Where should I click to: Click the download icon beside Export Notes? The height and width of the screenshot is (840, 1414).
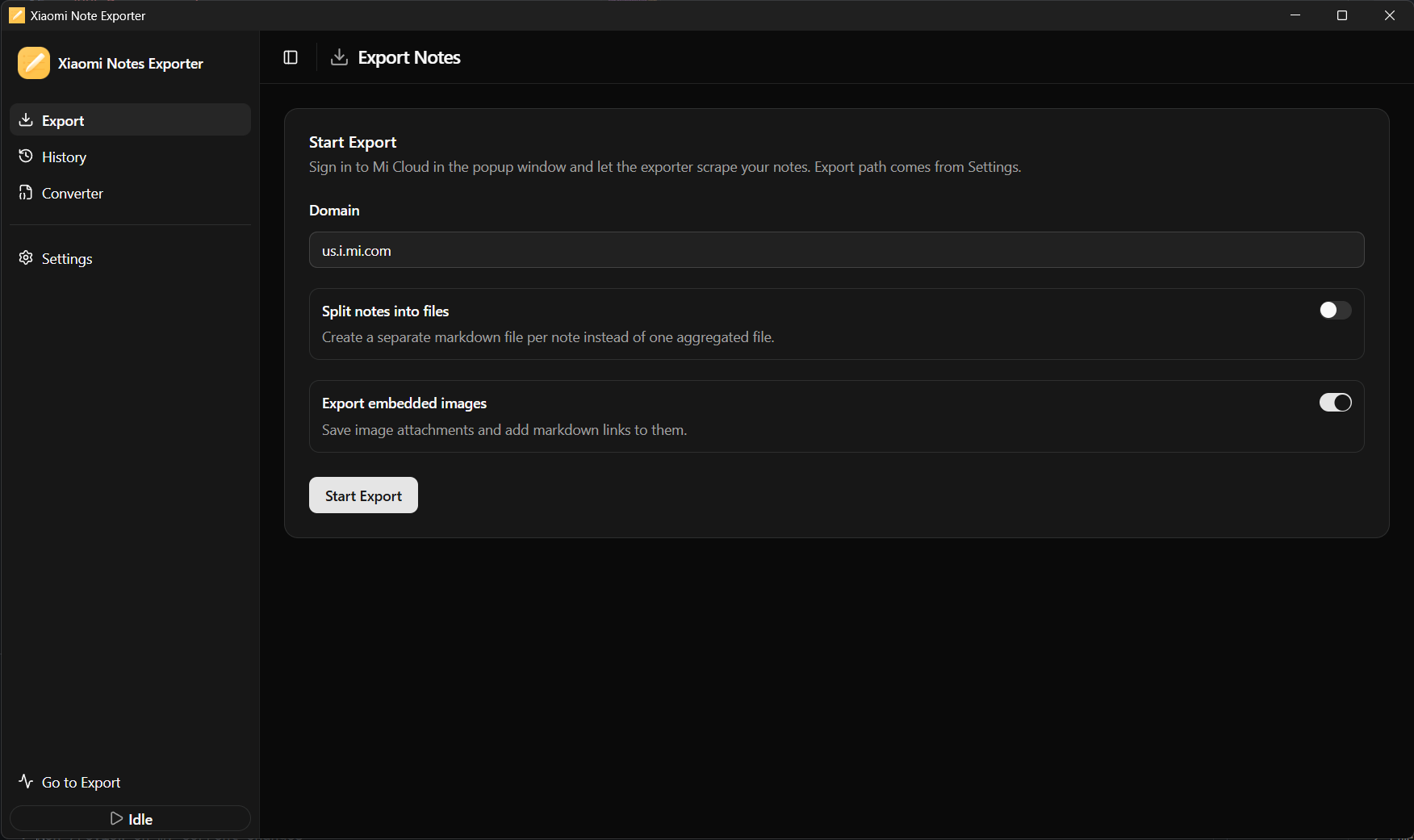[339, 56]
